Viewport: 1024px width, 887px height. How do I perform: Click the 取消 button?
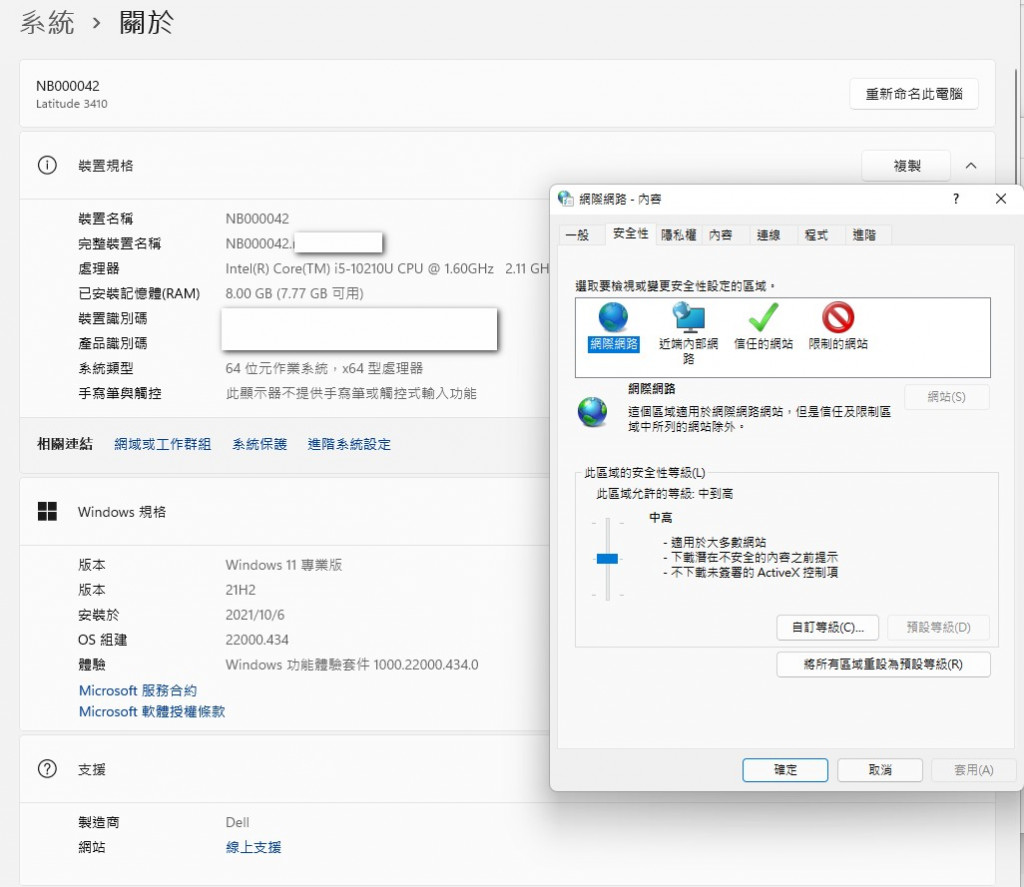[x=880, y=770]
